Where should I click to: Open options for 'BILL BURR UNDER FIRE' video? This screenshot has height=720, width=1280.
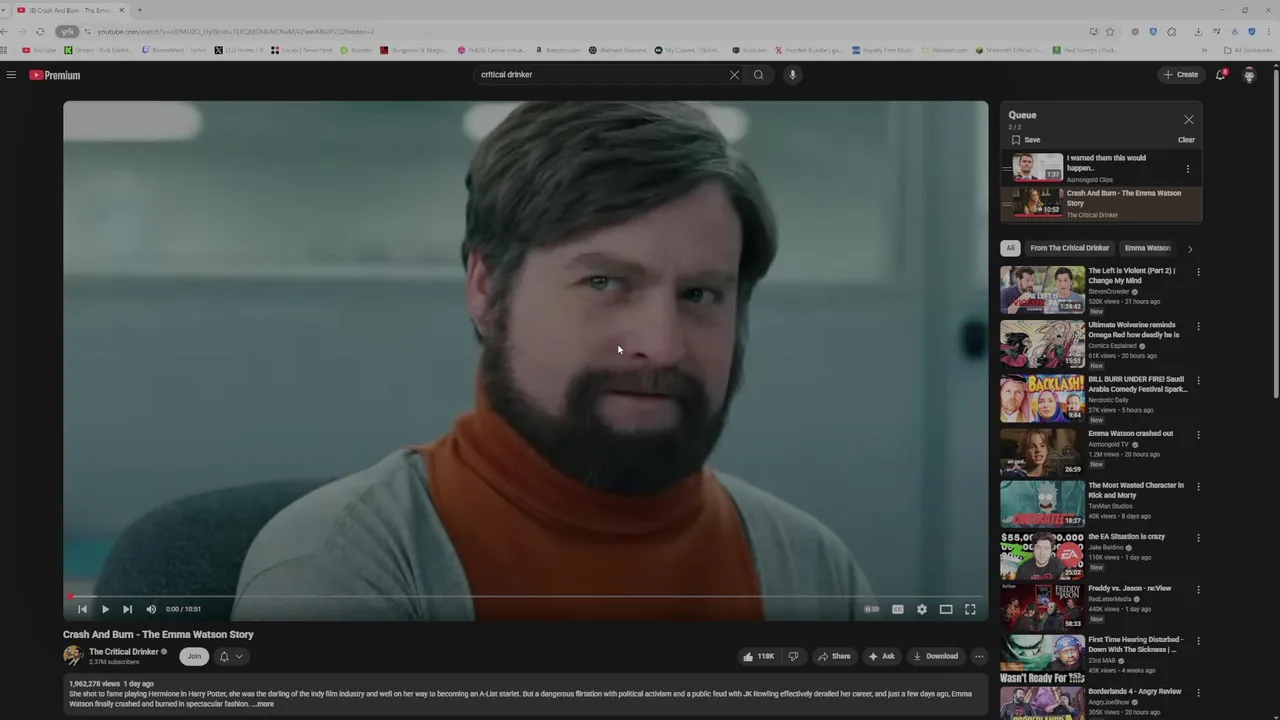tap(1198, 380)
